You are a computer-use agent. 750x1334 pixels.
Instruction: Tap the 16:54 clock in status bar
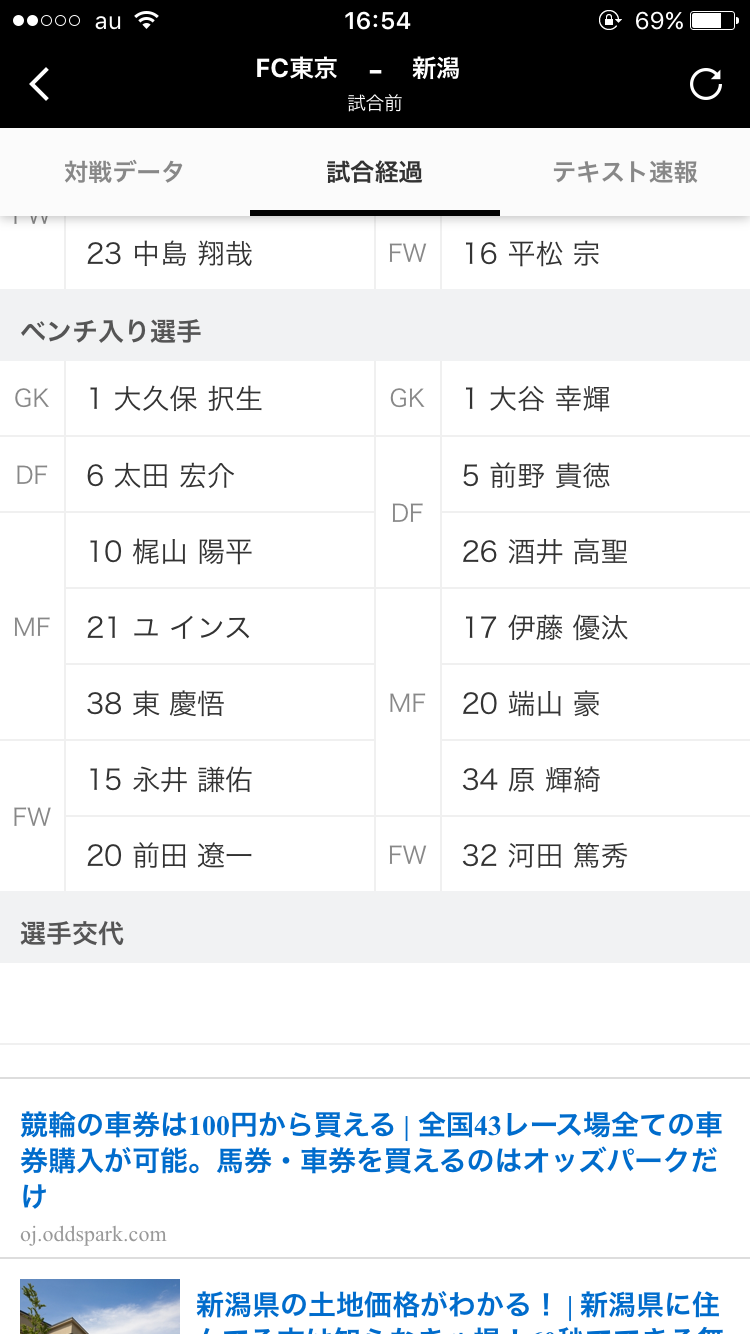(x=377, y=21)
